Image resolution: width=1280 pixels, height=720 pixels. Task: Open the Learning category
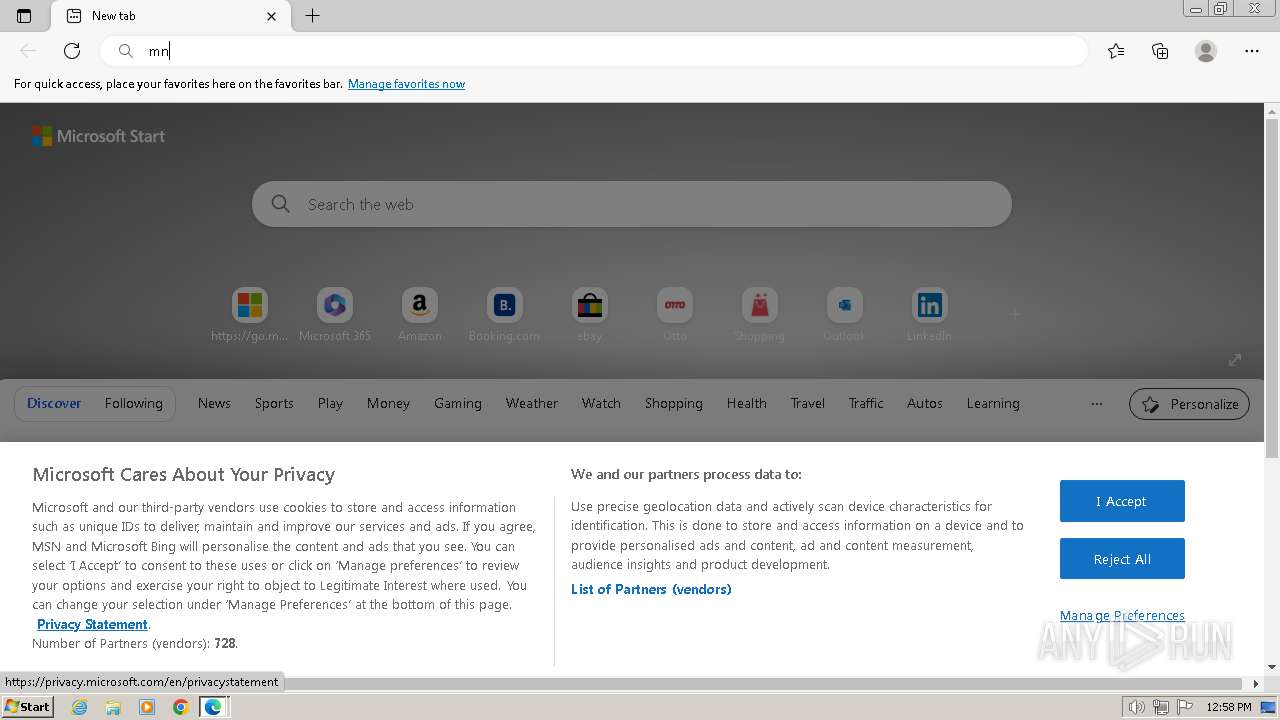pos(993,403)
